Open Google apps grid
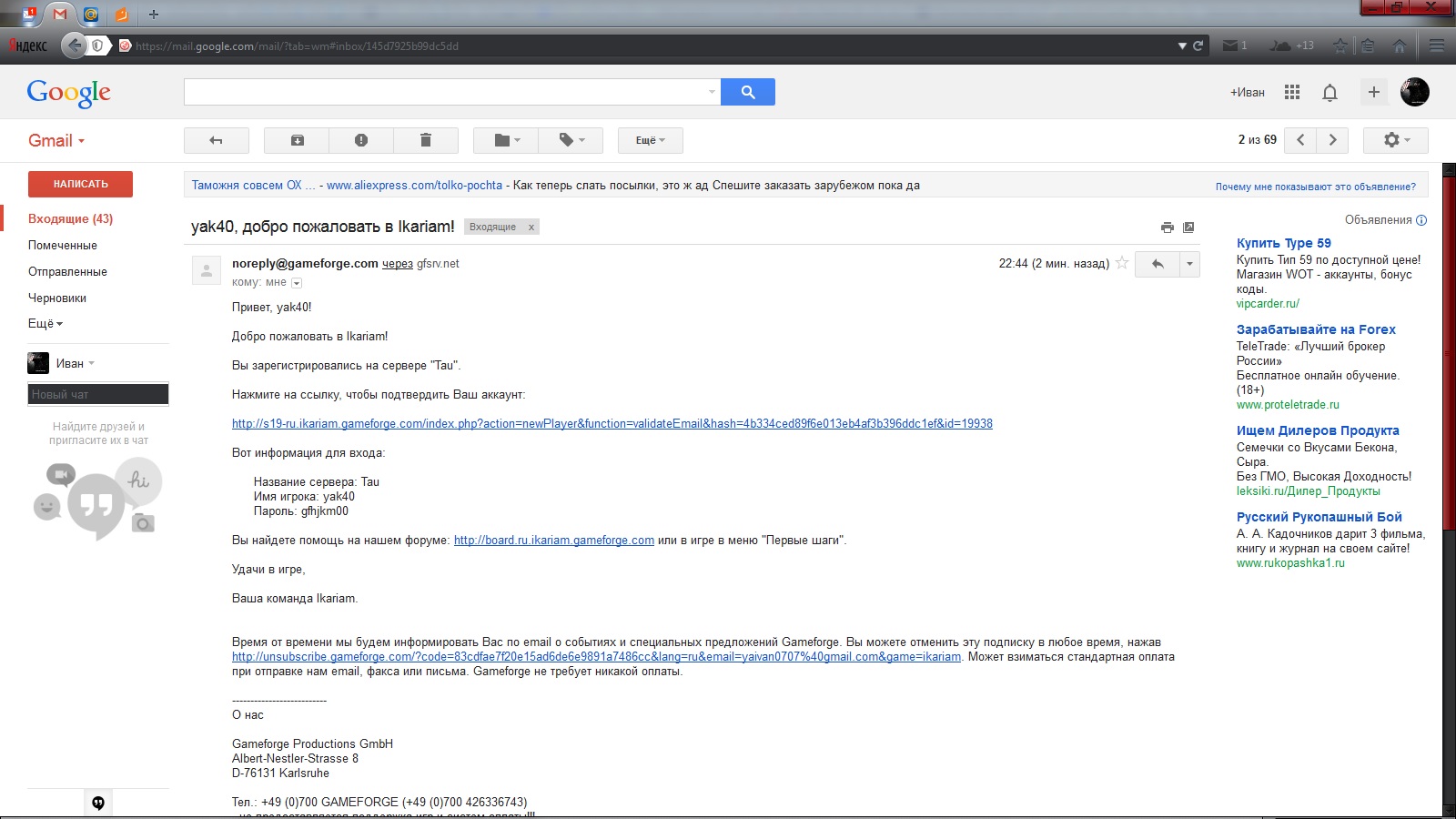Image resolution: width=1456 pixels, height=819 pixels. pos(1292,92)
